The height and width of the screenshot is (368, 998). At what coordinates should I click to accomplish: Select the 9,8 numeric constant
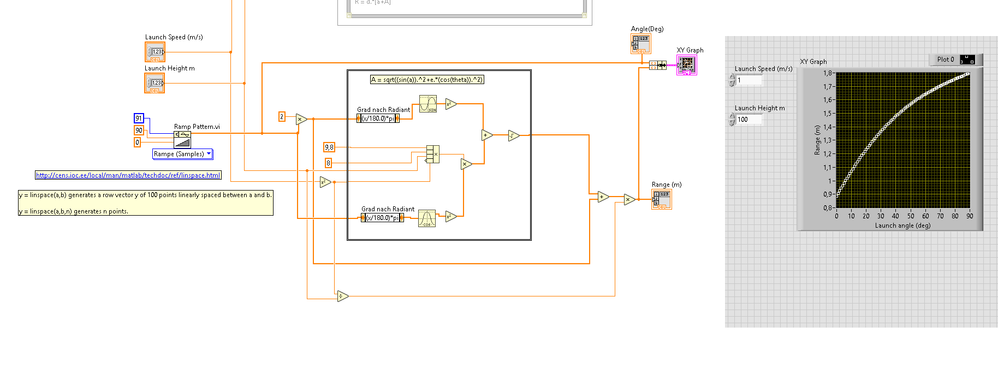pyautogui.click(x=329, y=147)
